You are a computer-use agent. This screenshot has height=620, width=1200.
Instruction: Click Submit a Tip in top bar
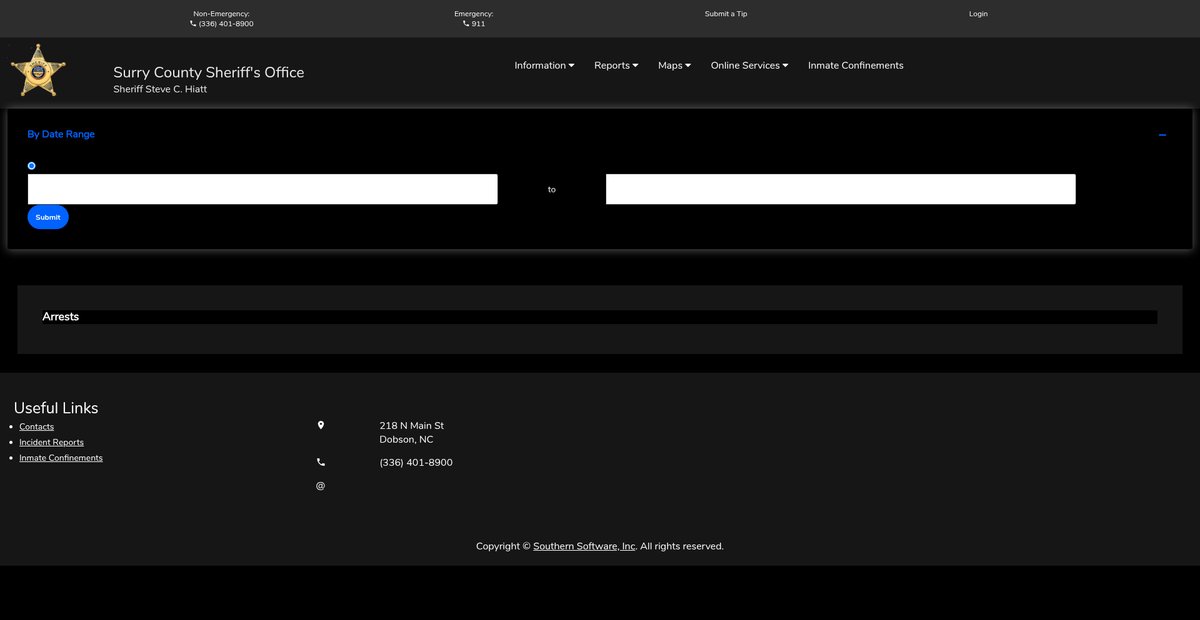(726, 14)
